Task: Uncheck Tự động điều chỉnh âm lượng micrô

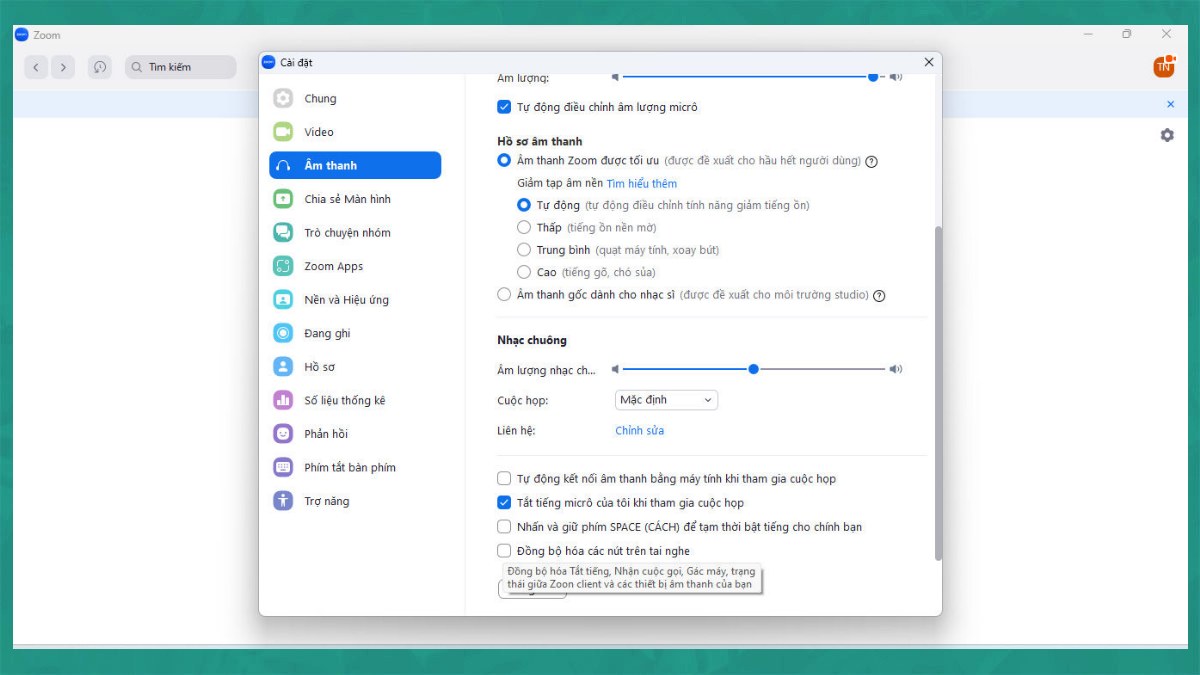Action: point(504,107)
